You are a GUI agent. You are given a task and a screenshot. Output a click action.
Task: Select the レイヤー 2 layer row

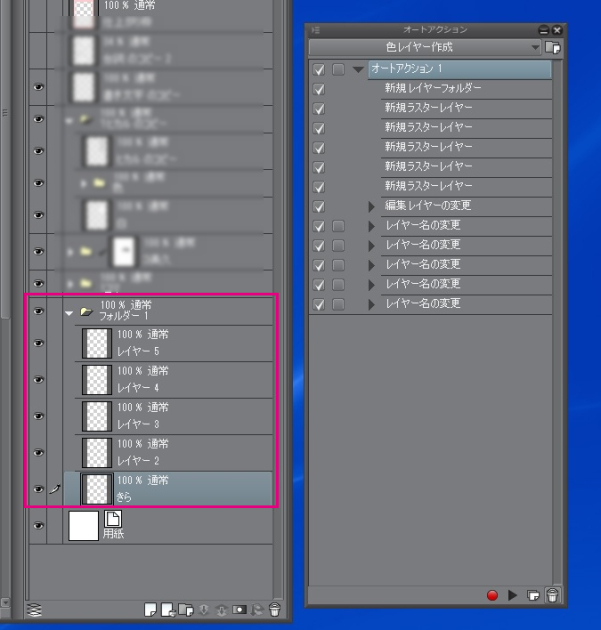[174, 453]
